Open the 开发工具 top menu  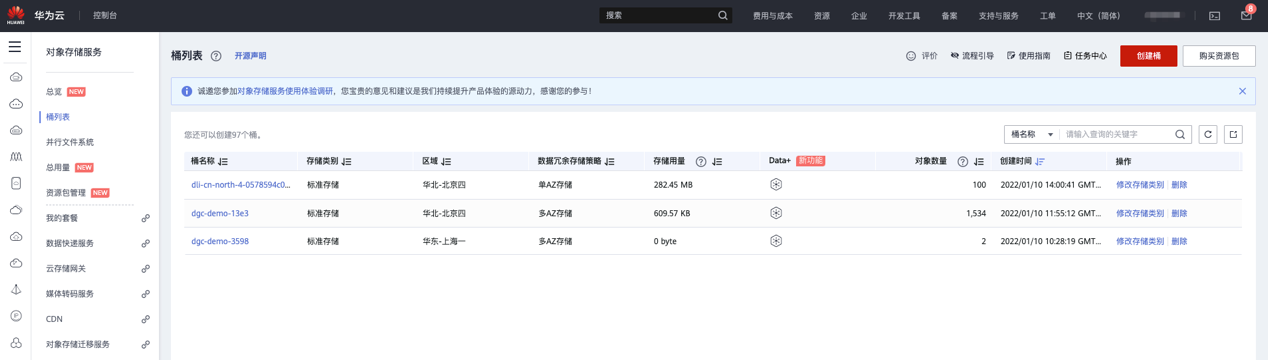[x=904, y=16]
